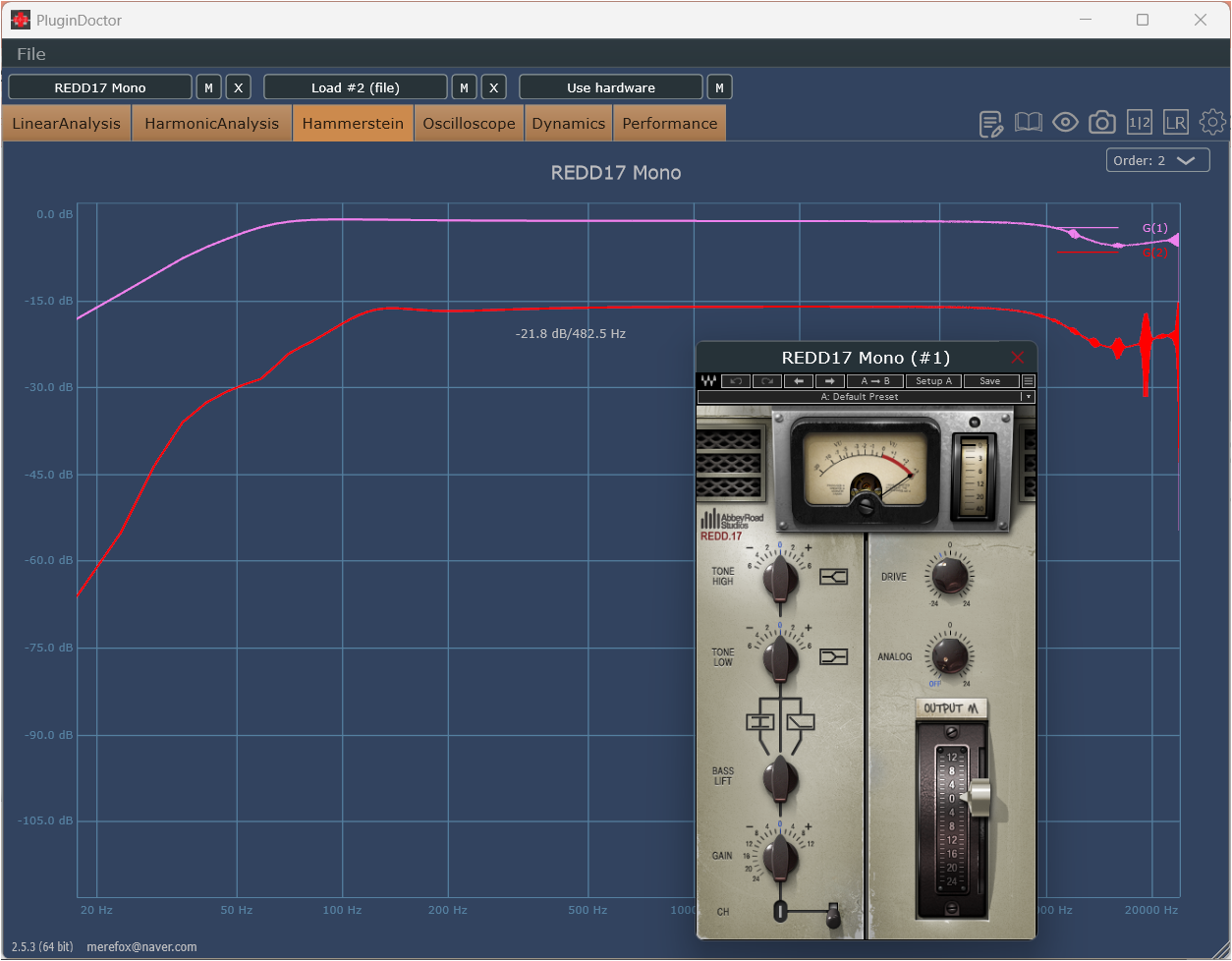Toggle the M button beside Use hardware
This screenshot has height=961, width=1232.
(719, 87)
